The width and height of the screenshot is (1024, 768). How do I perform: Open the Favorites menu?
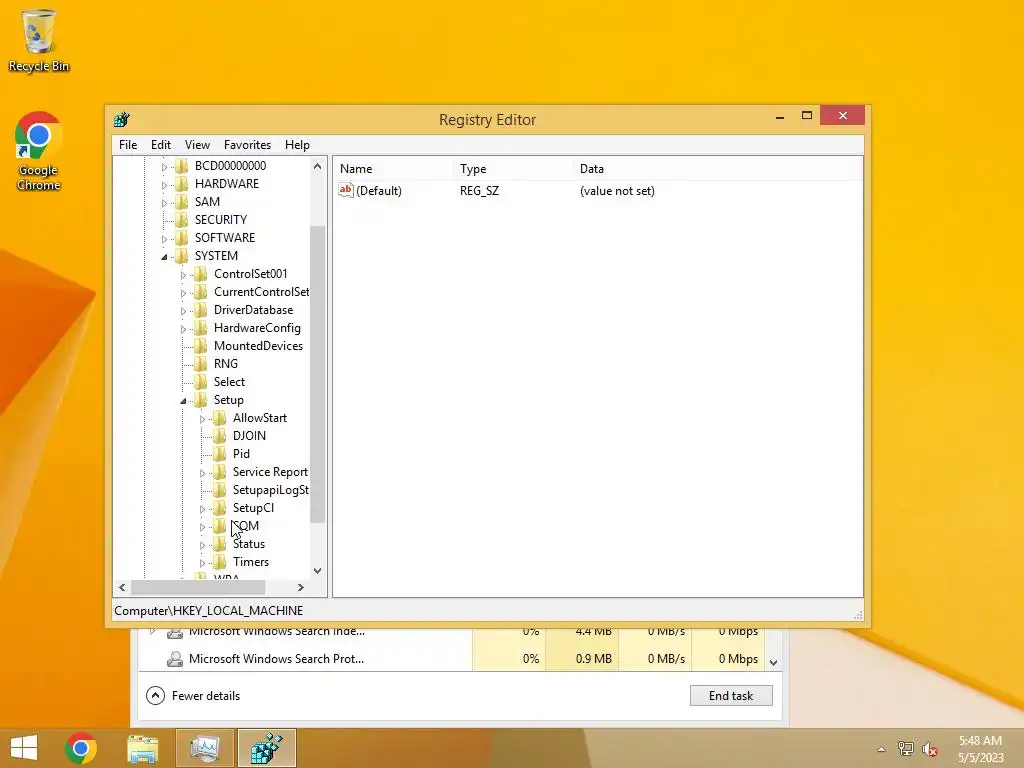pyautogui.click(x=247, y=145)
